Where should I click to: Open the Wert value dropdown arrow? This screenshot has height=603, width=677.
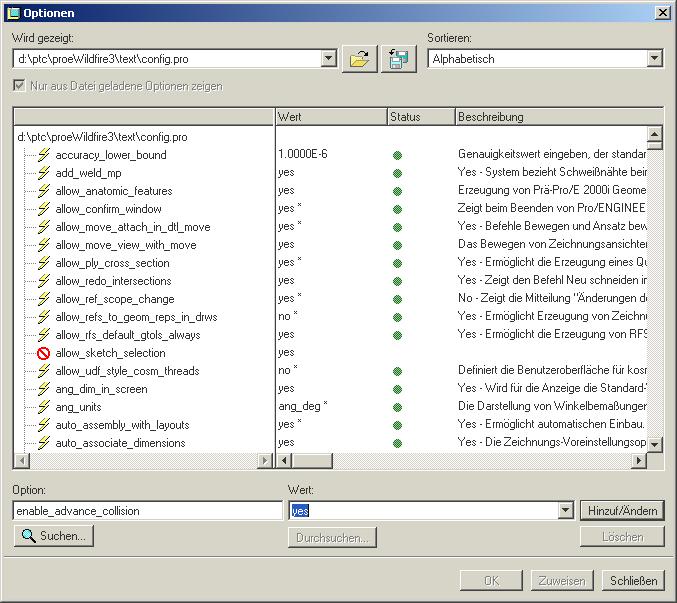pos(565,511)
